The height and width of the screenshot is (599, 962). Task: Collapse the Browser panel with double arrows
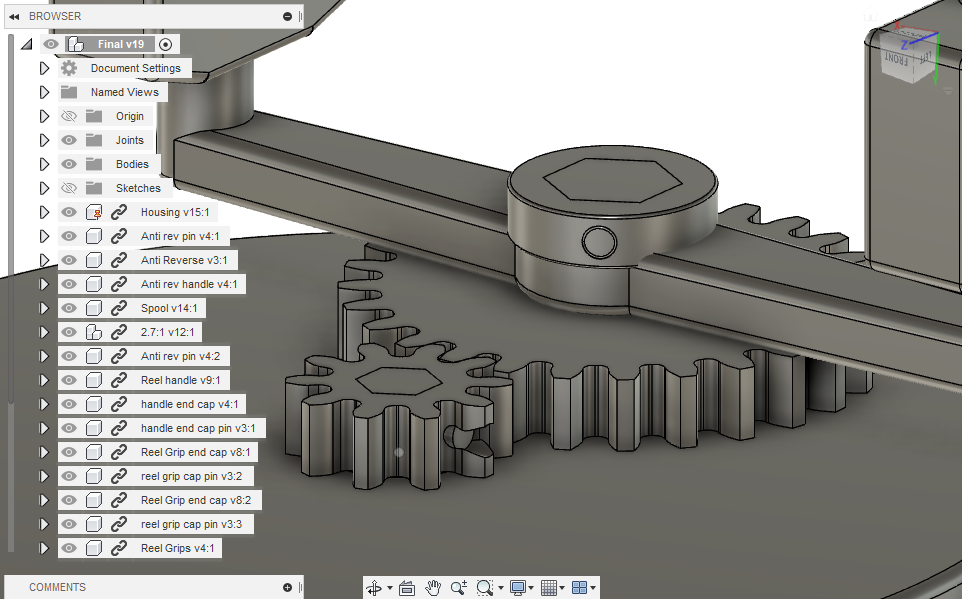click(x=14, y=15)
